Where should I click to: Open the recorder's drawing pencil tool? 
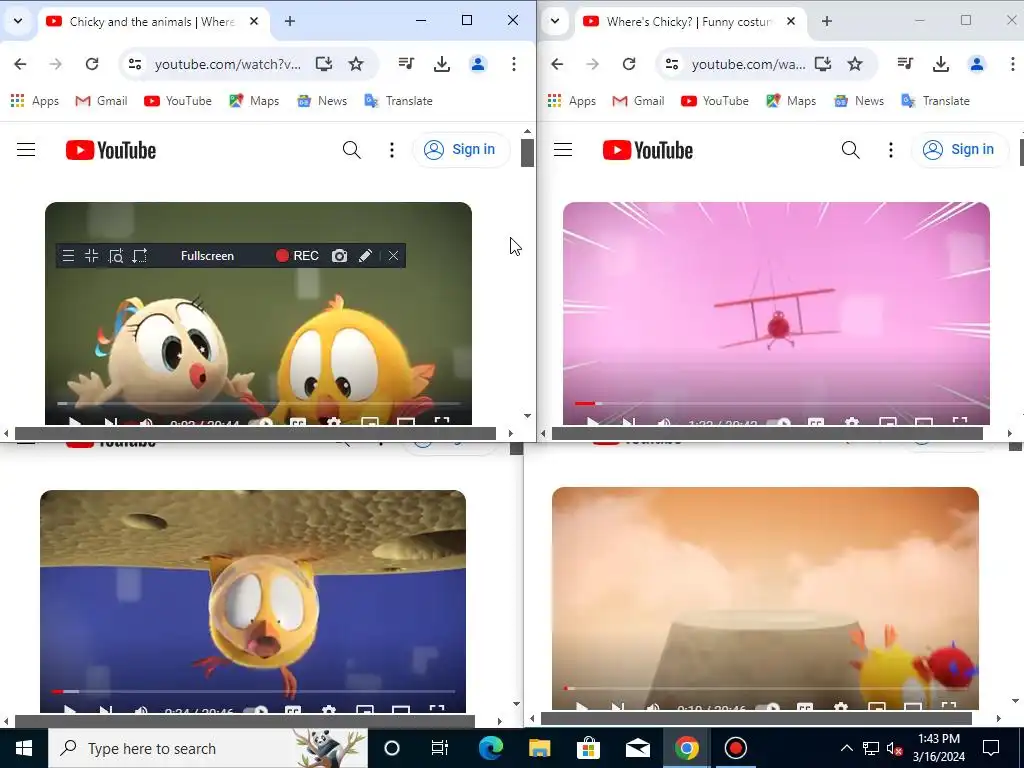point(366,256)
